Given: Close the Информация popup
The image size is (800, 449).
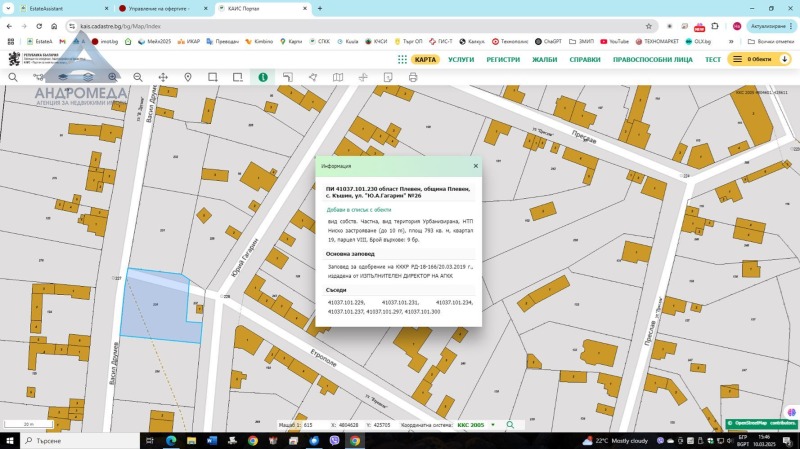Looking at the screenshot, I should click(x=475, y=166).
